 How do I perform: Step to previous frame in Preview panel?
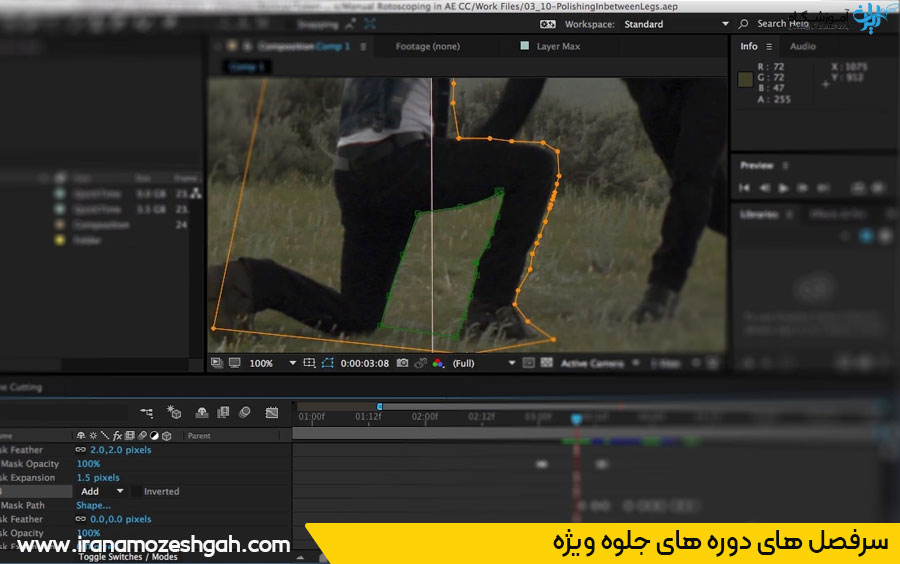[764, 188]
